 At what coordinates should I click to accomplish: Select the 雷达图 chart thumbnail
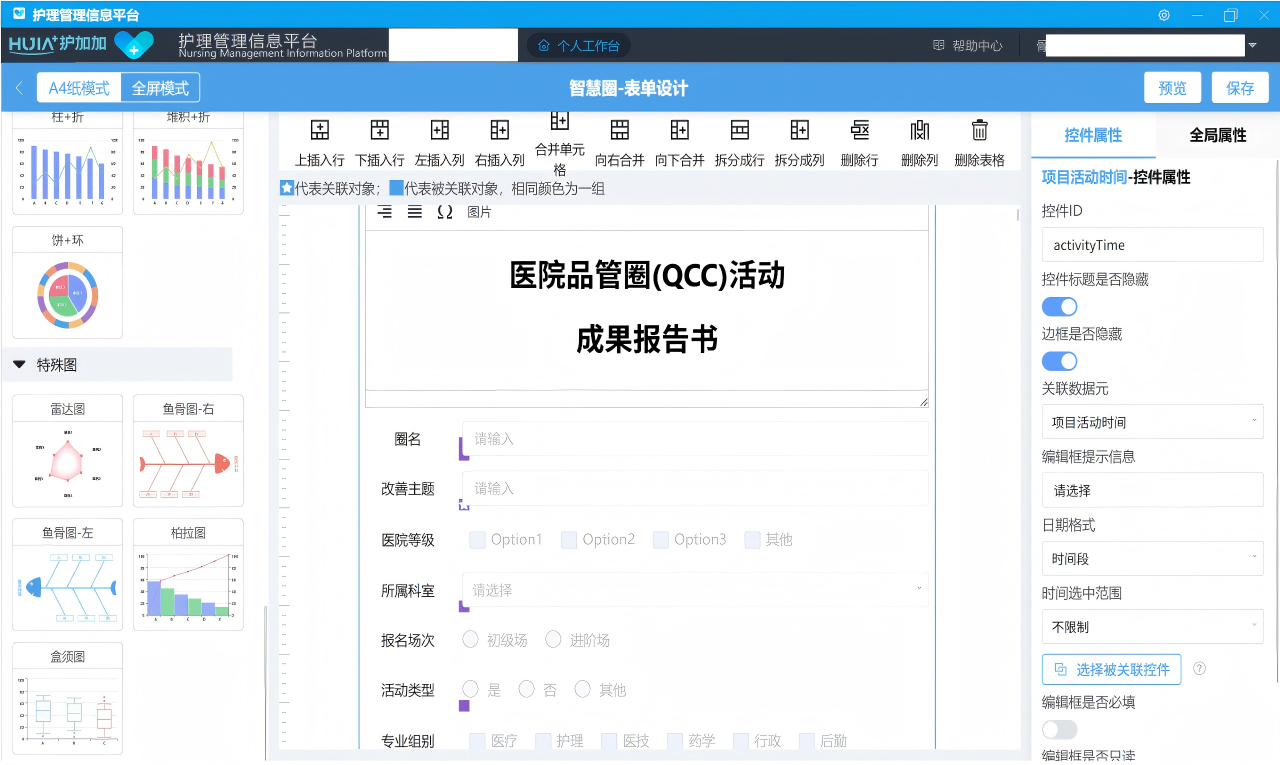coord(67,451)
